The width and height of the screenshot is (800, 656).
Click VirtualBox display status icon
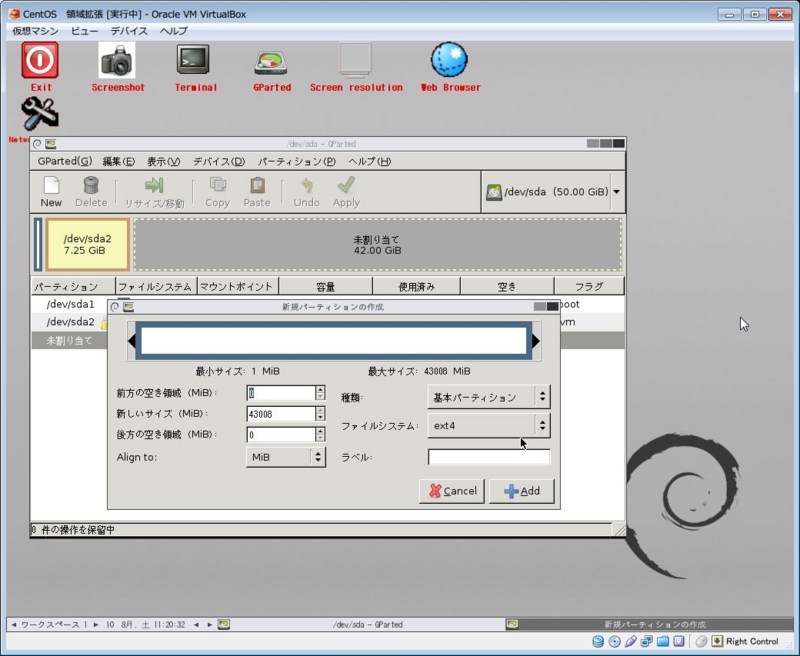pos(679,641)
